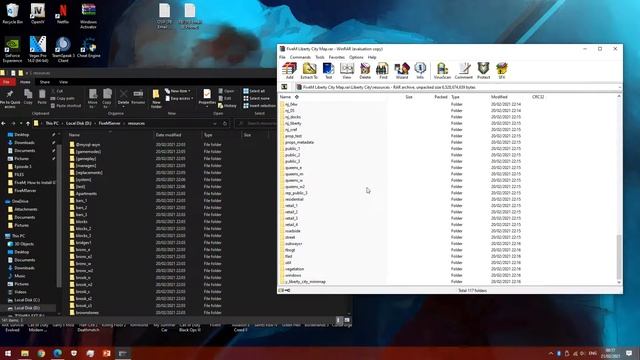The width and height of the screenshot is (640, 360).
Task: Click WinRAR up-one-level button beside address bar
Action: 284,87
